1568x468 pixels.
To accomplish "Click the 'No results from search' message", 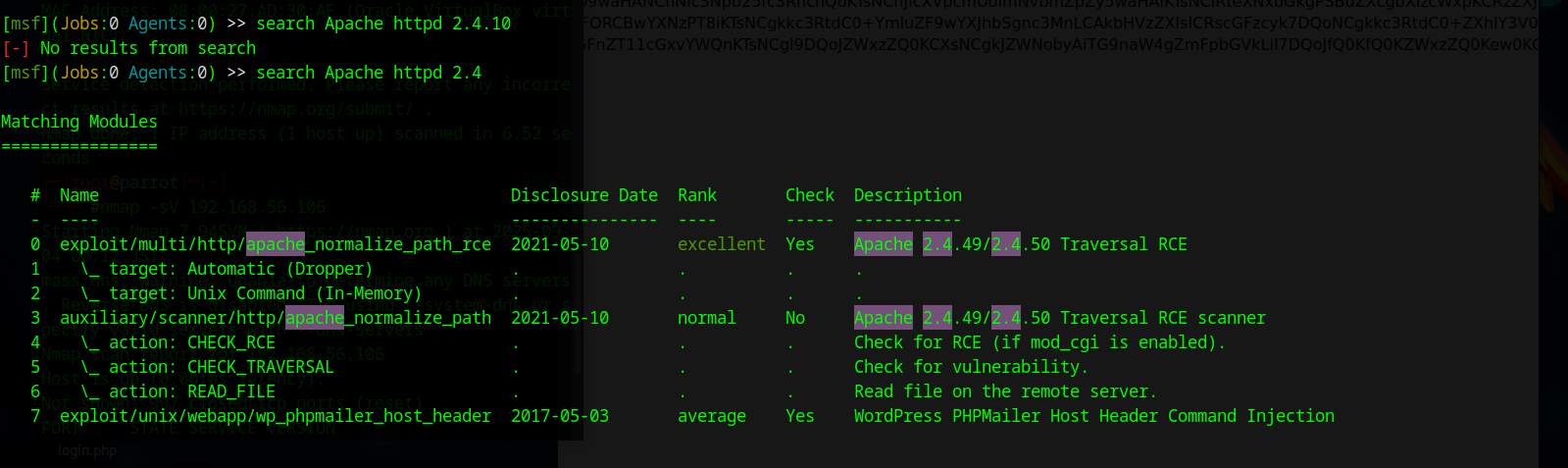I will (x=148, y=48).
